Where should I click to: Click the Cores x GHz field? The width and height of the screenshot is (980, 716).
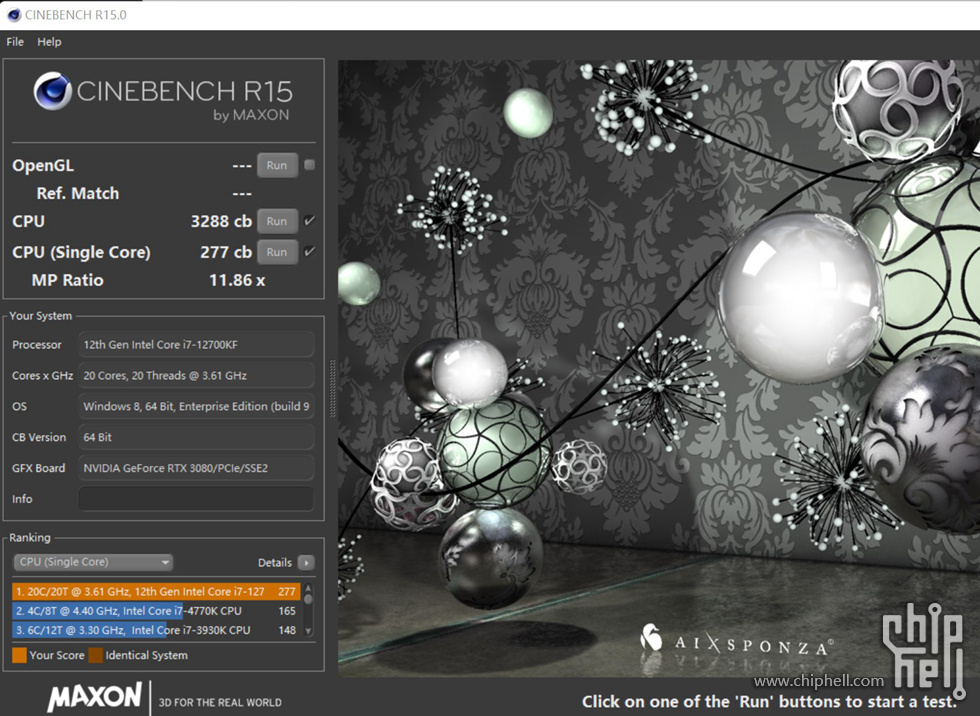(x=196, y=375)
